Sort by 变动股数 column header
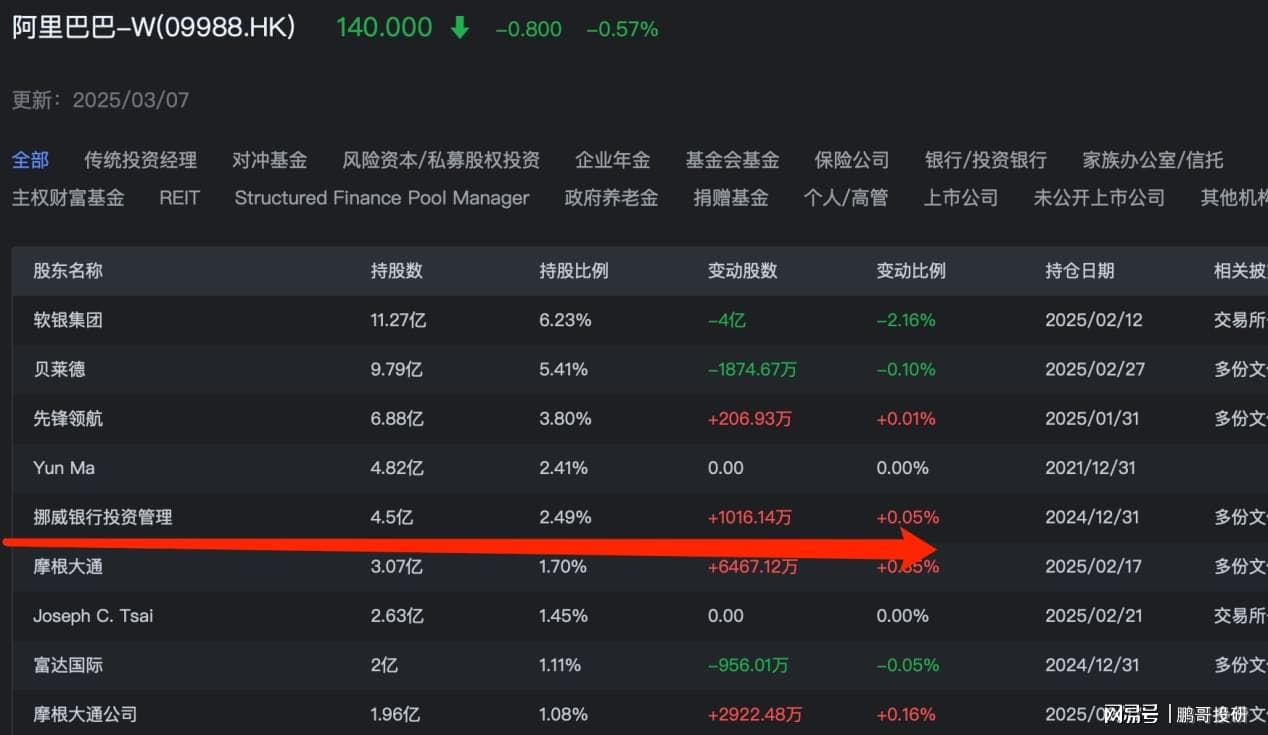The height and width of the screenshot is (735, 1268). [x=743, y=271]
